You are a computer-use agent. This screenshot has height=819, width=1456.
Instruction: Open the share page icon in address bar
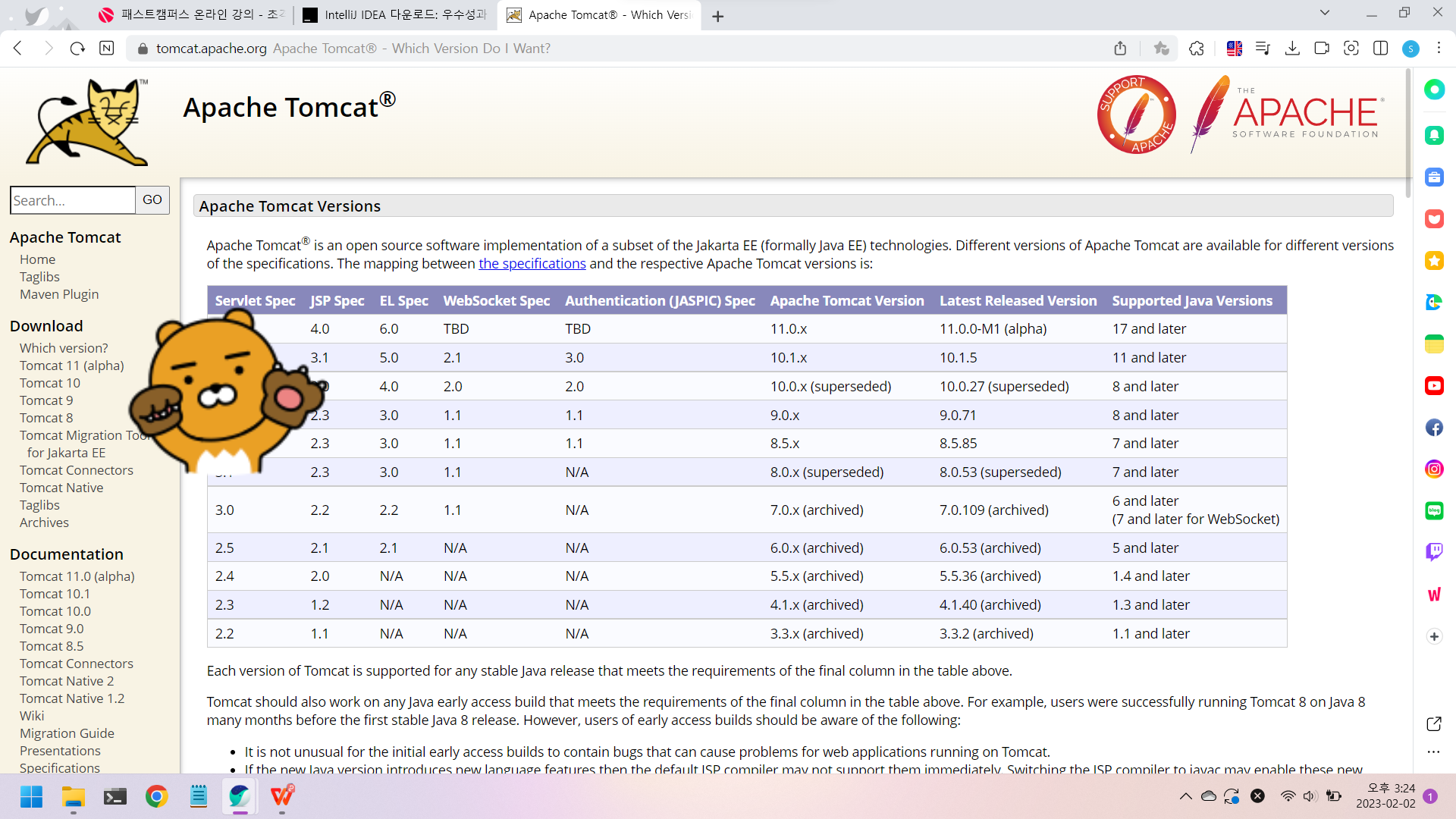point(1120,49)
